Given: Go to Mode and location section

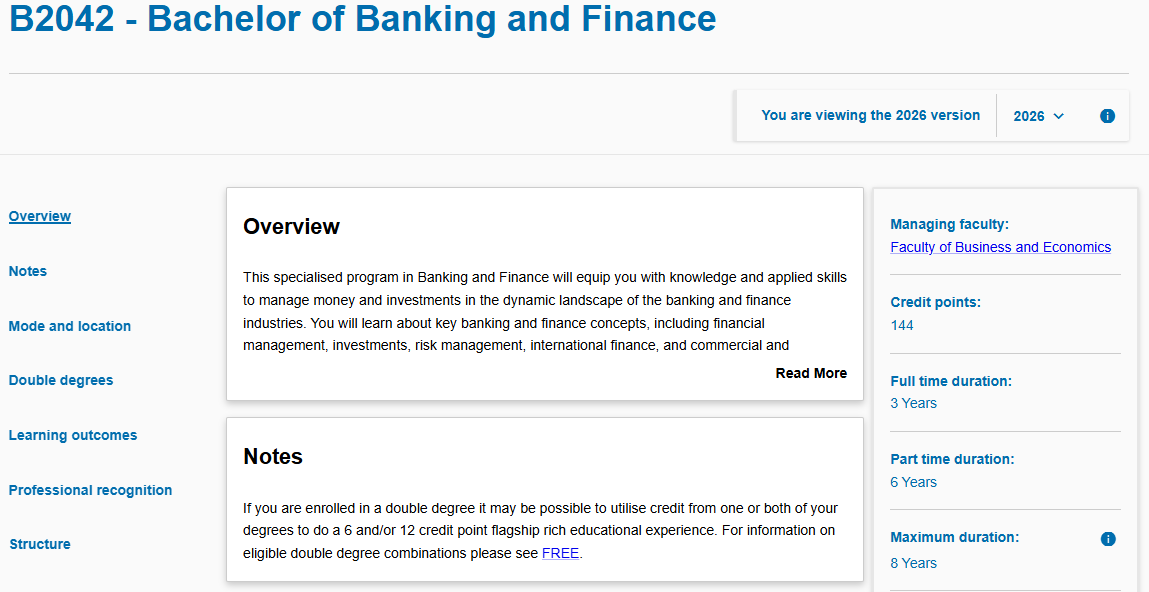Looking at the screenshot, I should pos(70,326).
